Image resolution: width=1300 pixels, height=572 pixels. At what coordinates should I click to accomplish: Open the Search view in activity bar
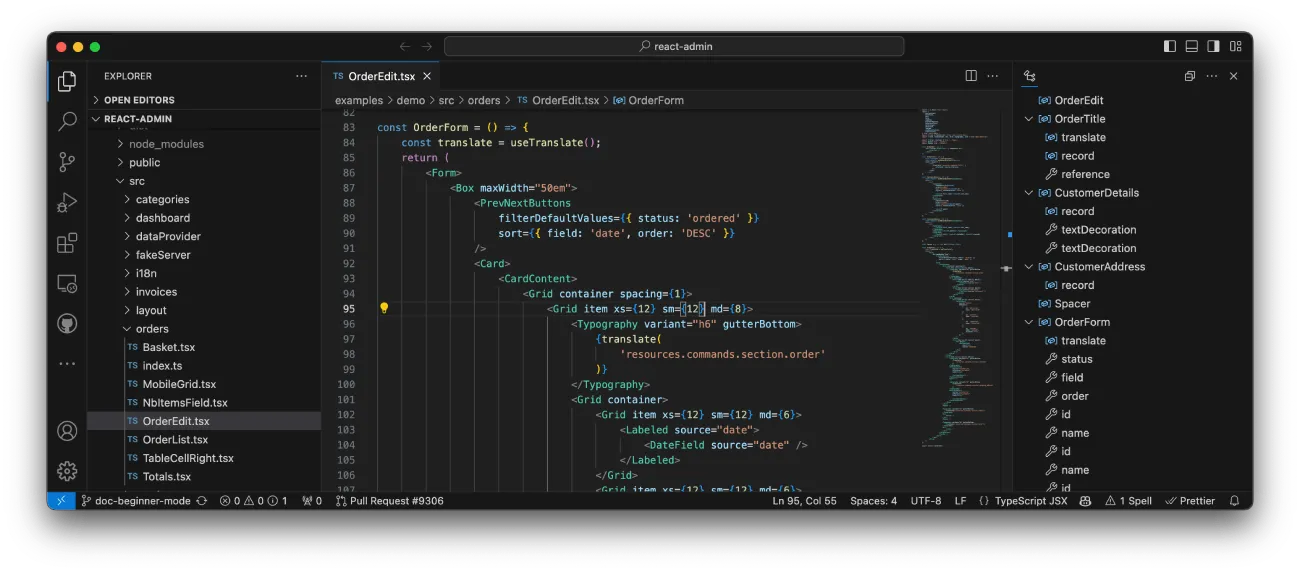(x=67, y=121)
